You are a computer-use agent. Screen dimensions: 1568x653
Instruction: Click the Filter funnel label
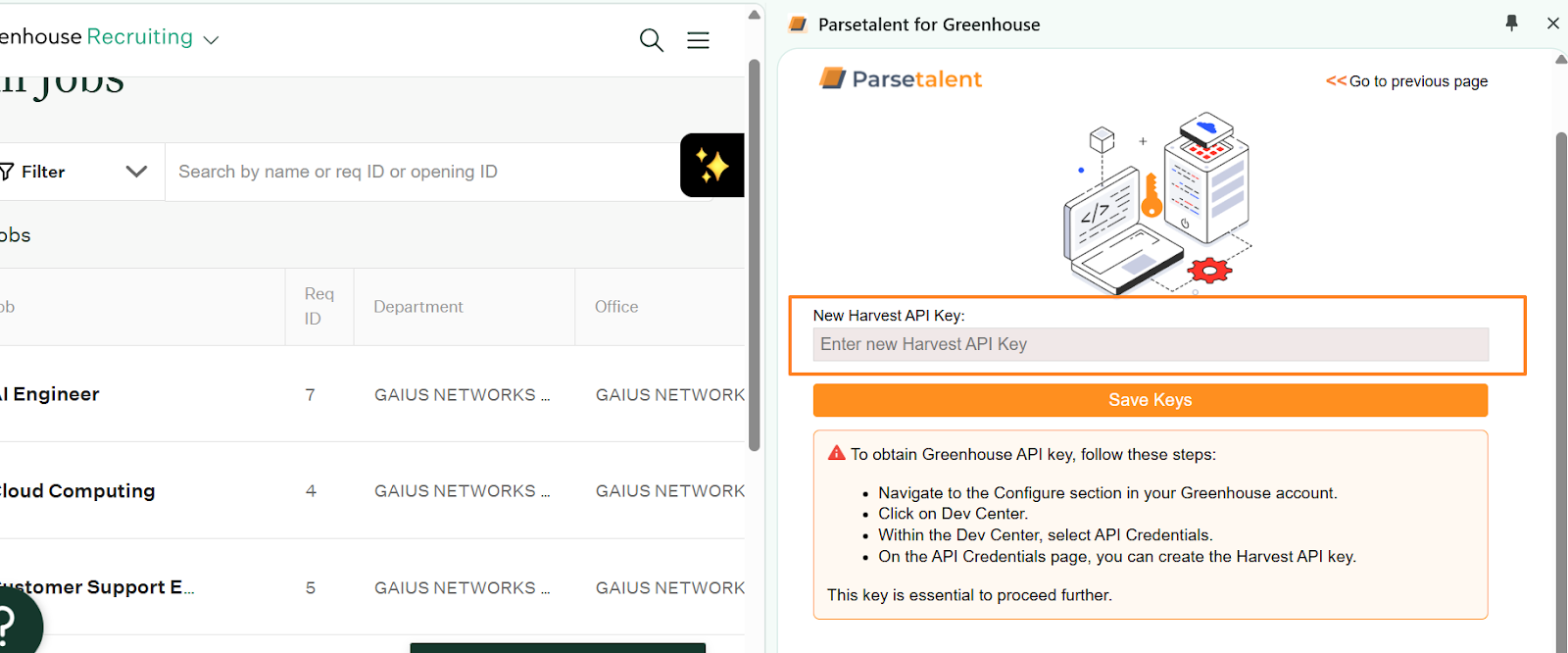coord(33,172)
